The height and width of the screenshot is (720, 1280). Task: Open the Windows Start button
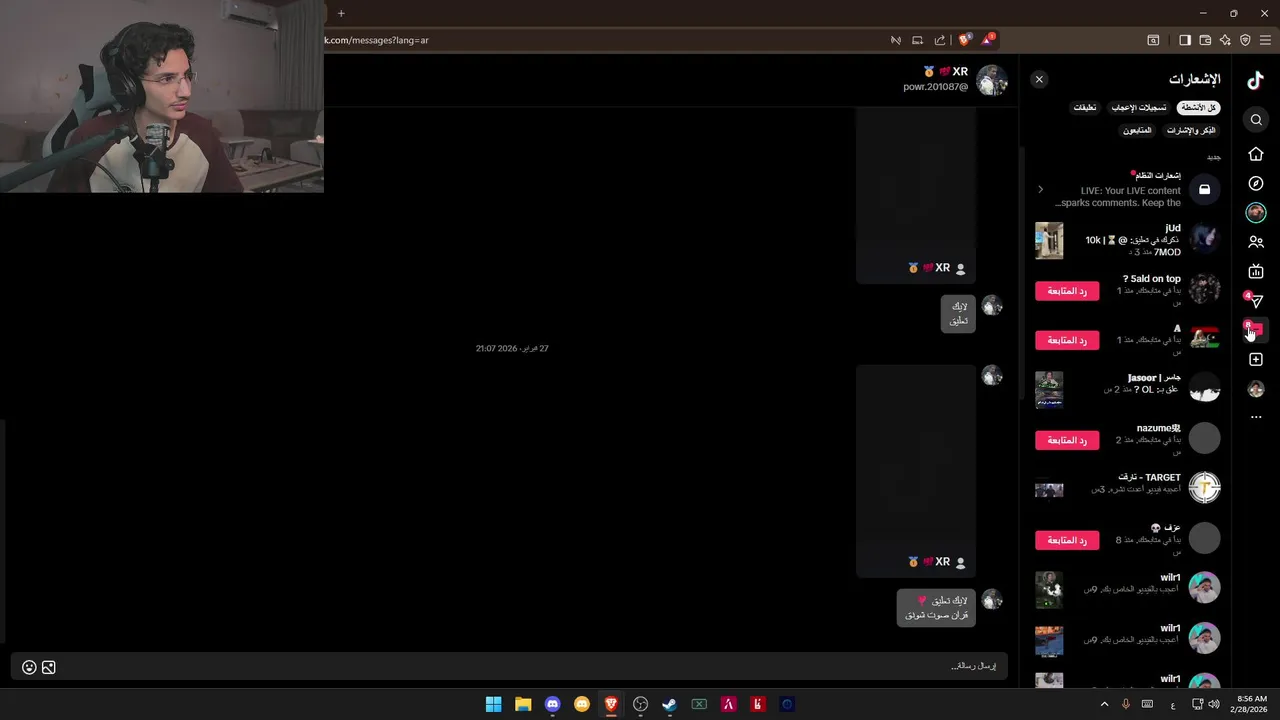click(493, 704)
